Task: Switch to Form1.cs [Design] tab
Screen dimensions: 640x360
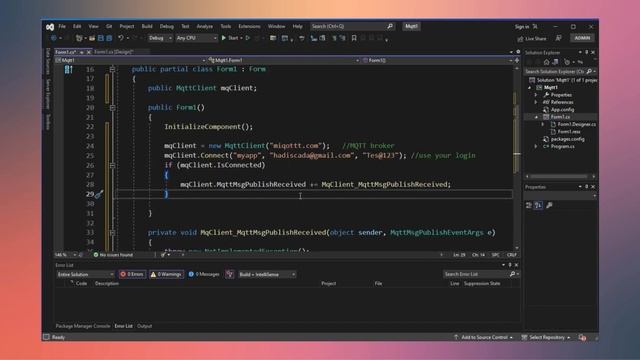Action: click(113, 52)
